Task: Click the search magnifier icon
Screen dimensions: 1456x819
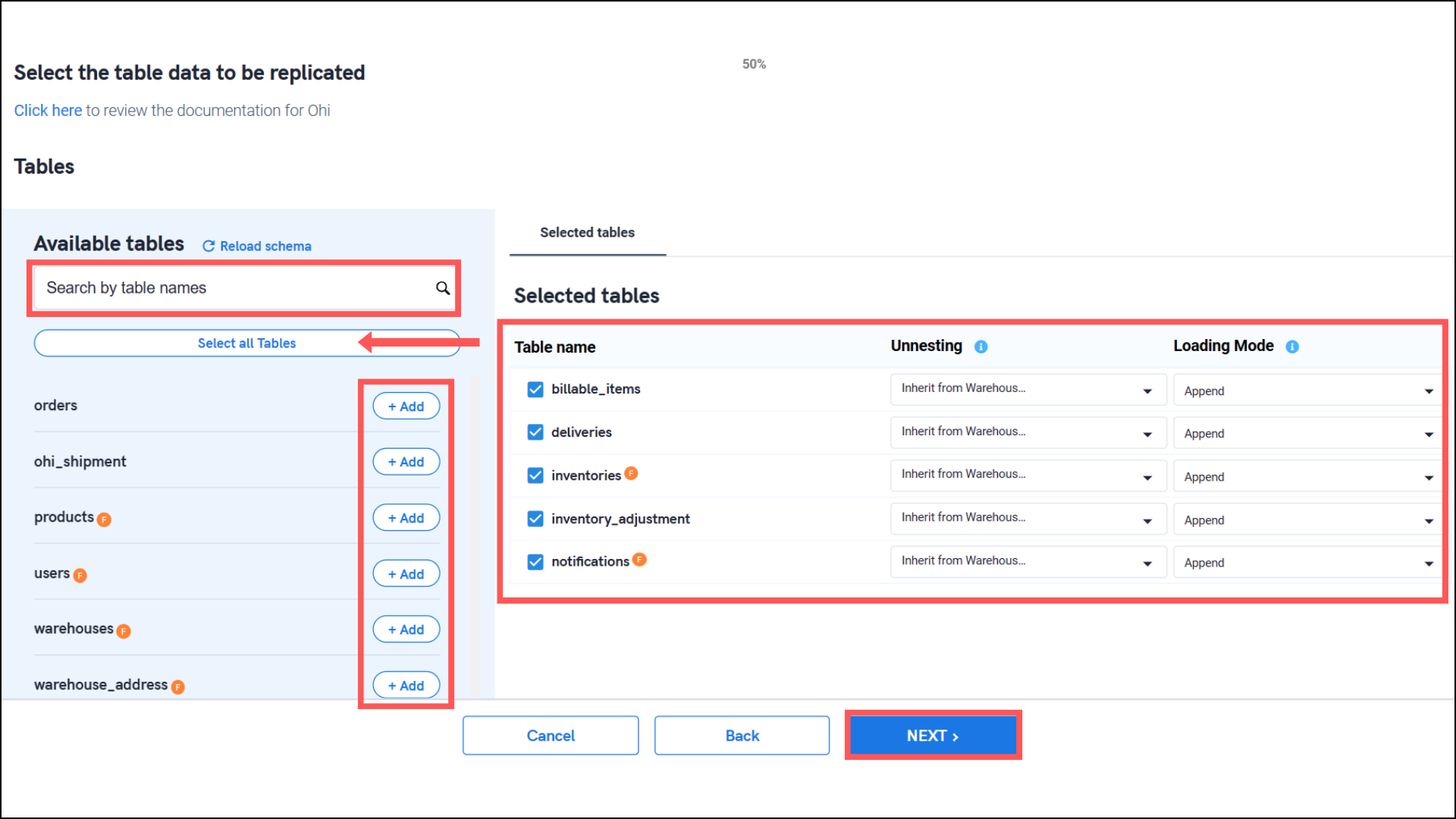Action: (x=442, y=287)
